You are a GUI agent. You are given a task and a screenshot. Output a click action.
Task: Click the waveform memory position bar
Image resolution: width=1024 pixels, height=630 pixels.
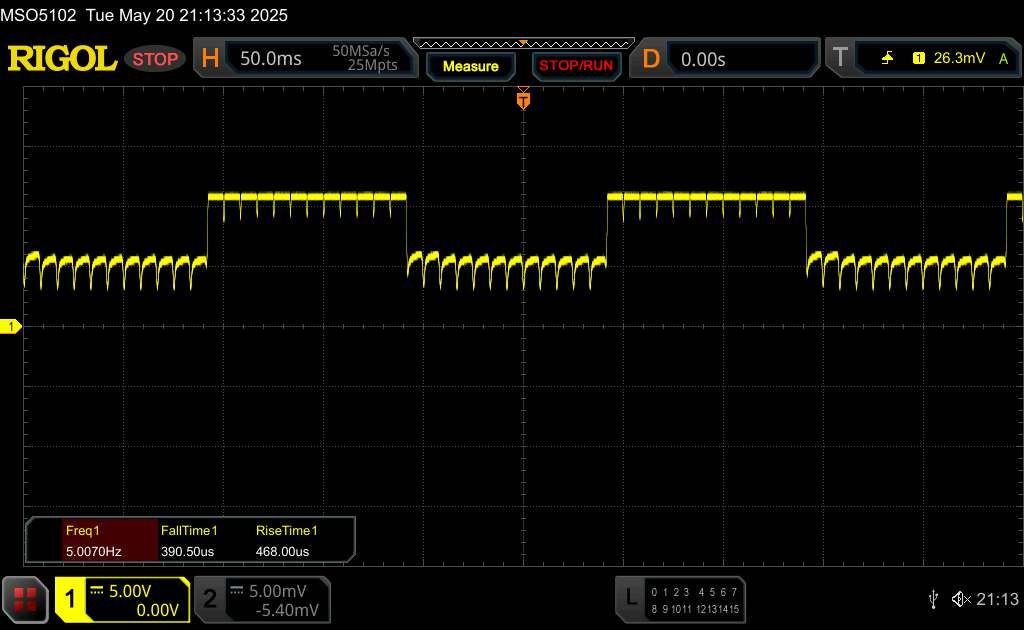[x=523, y=43]
